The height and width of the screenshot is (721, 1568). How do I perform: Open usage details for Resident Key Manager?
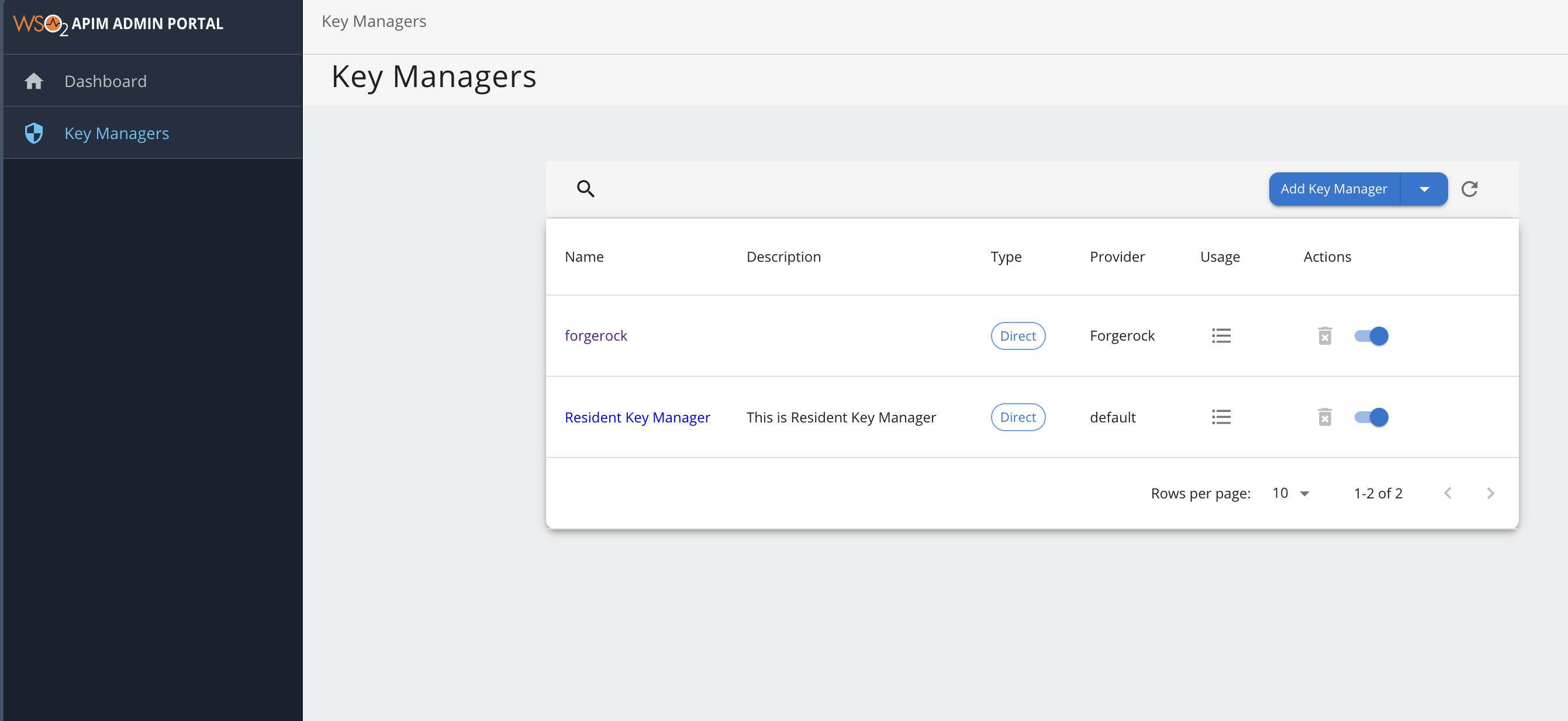click(x=1221, y=417)
